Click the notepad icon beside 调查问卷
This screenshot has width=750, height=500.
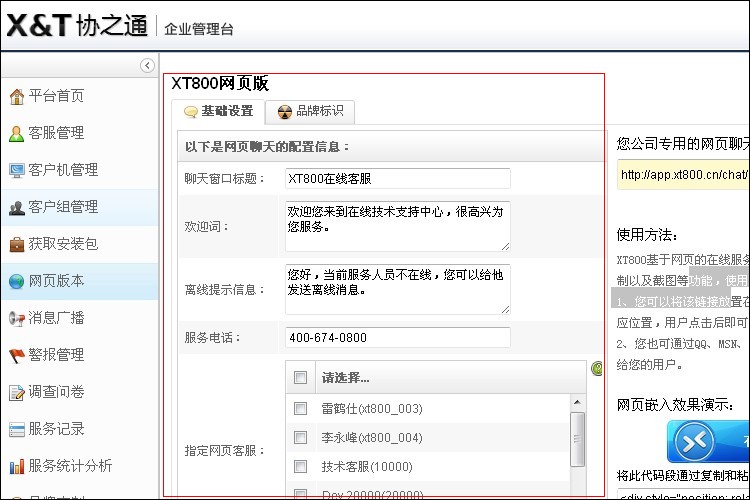(x=17, y=393)
